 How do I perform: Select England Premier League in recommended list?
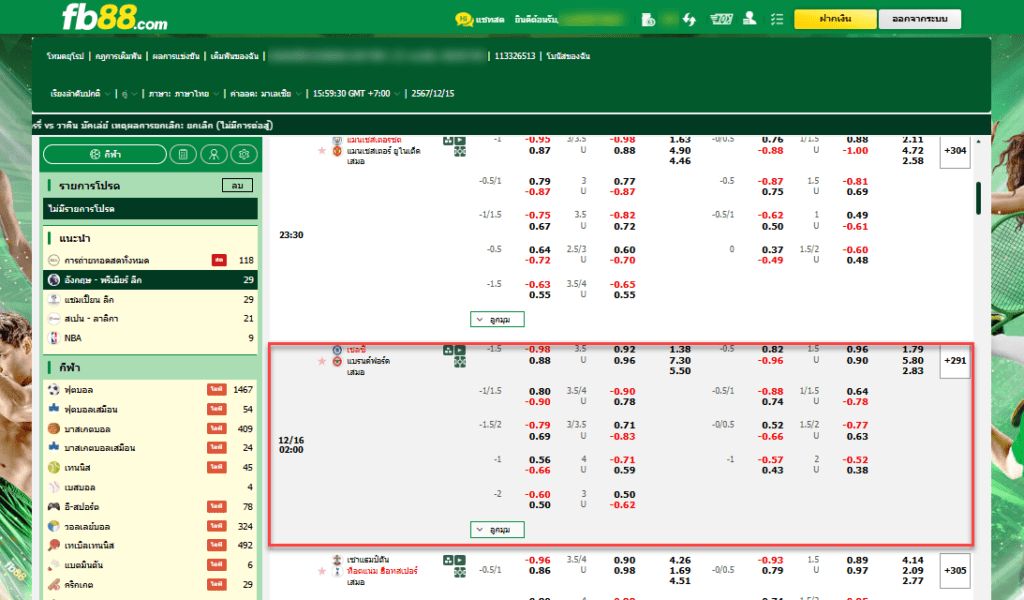click(x=150, y=279)
